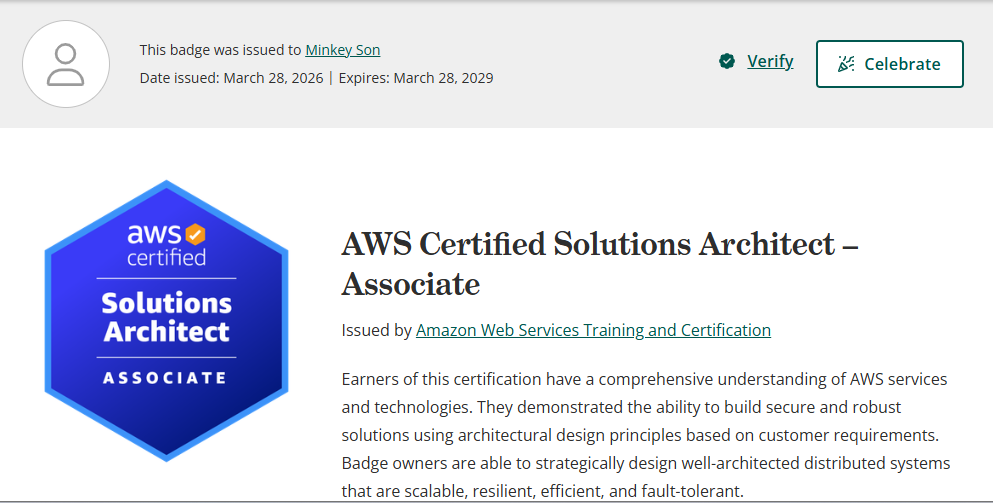Viewport: 993px width, 503px height.
Task: Click the AWS Solutions Architect badge image
Action: (x=167, y=321)
